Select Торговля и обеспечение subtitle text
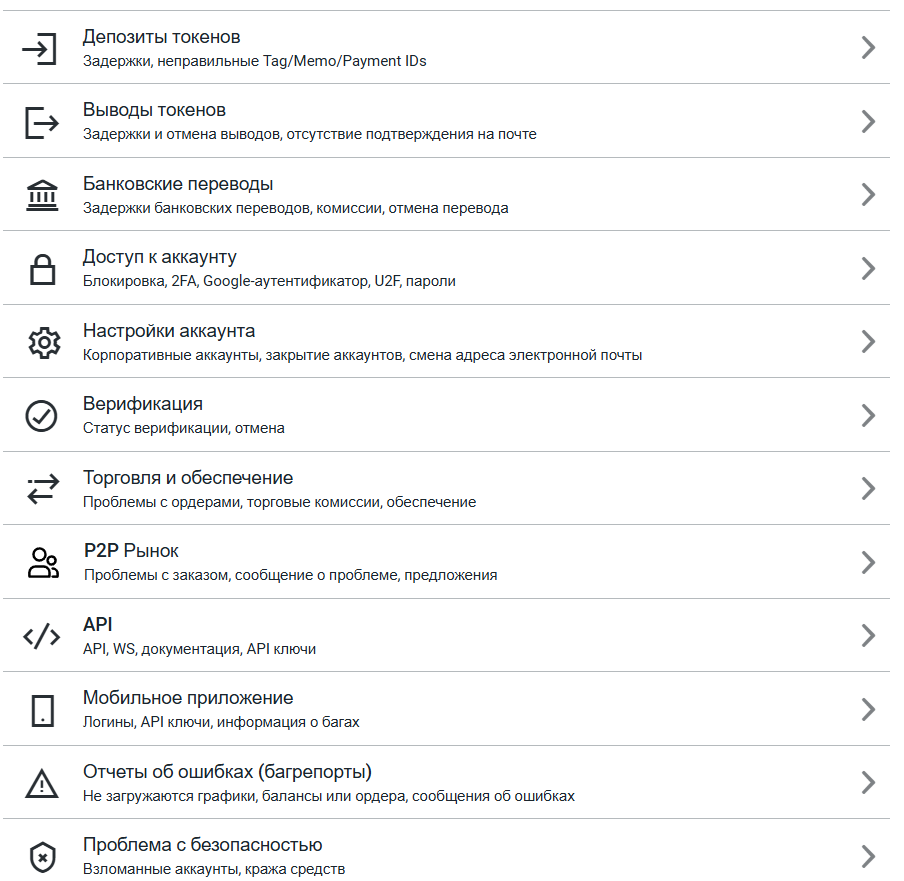This screenshot has height=881, width=904. click(279, 502)
